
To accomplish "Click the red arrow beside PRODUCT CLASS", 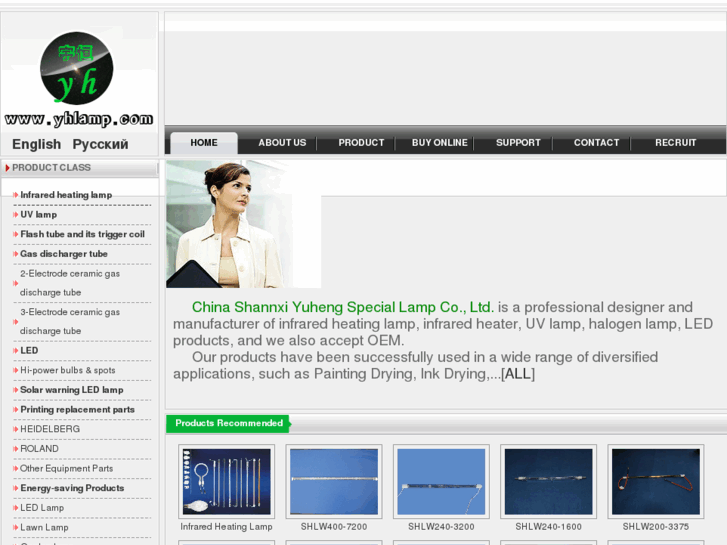I will pyautogui.click(x=7, y=167).
